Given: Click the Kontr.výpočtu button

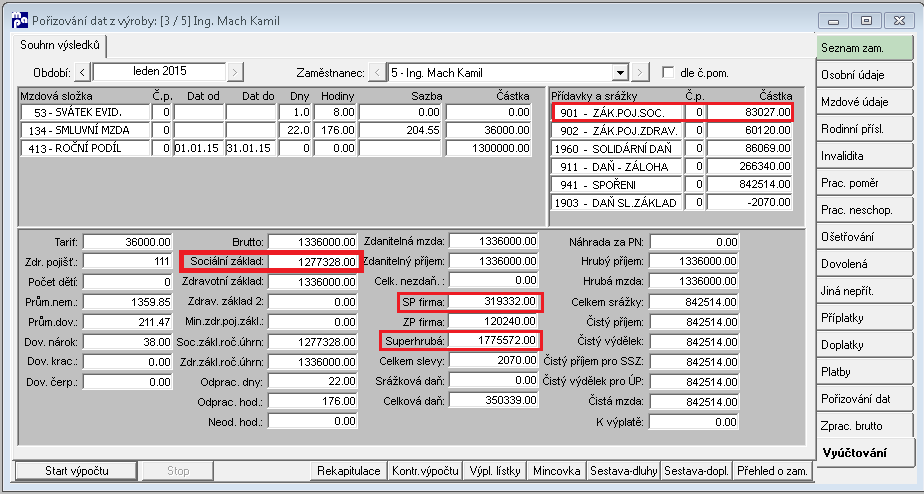Looking at the screenshot, I should (425, 471).
